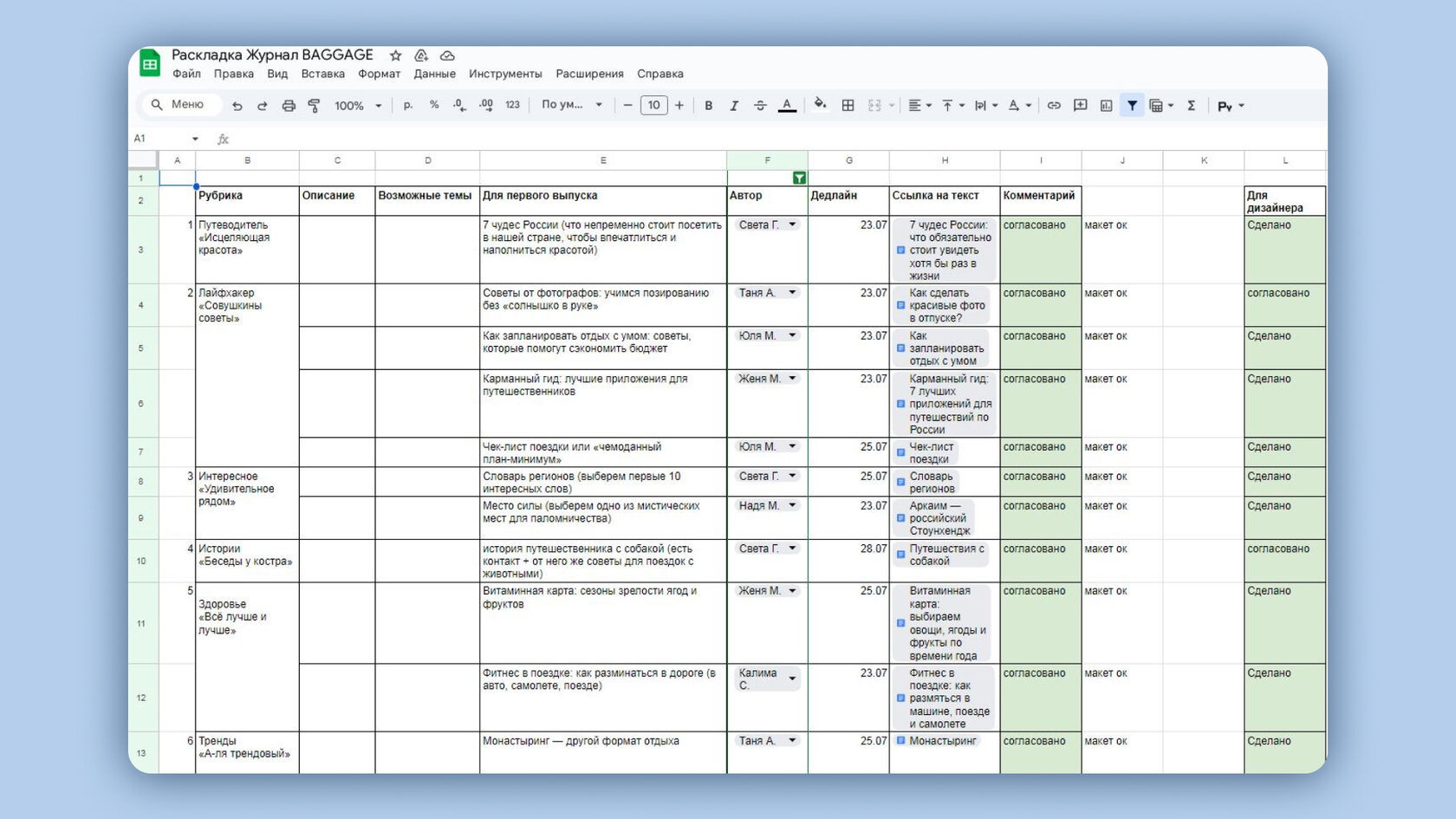Image resolution: width=1456 pixels, height=819 pixels.
Task: Toggle bold formatting
Action: (708, 106)
